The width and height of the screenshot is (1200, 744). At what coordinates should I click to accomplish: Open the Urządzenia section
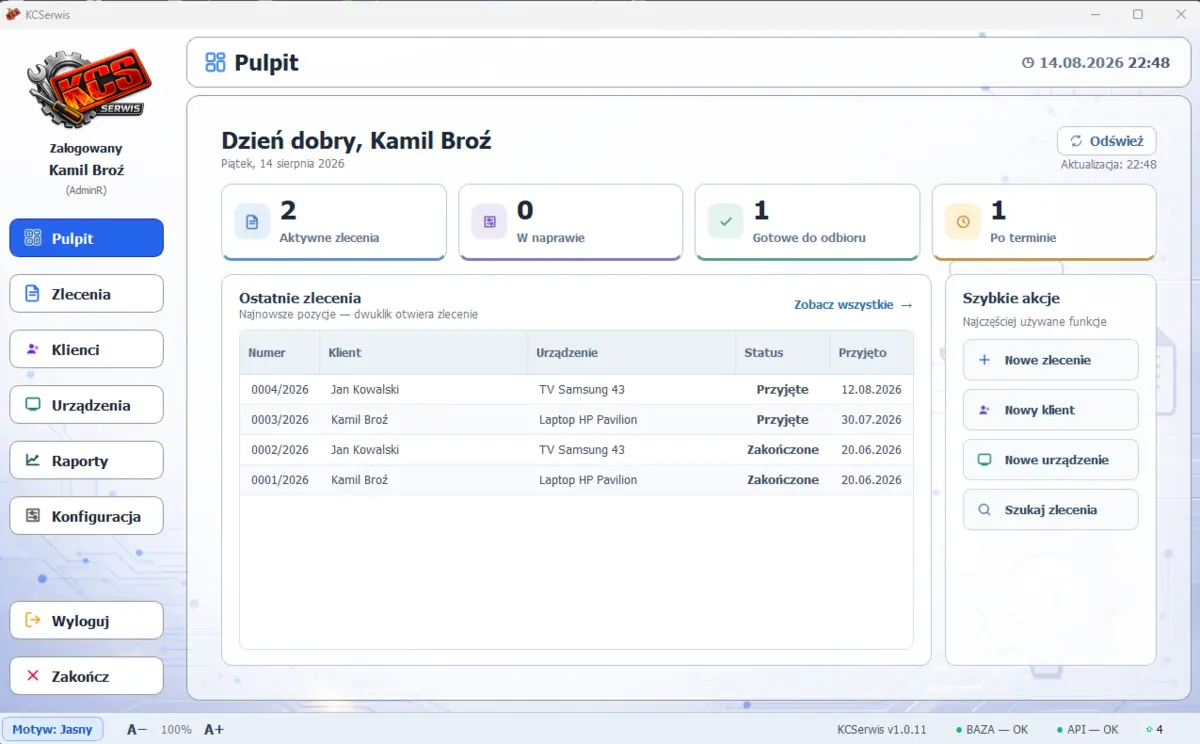[x=87, y=405]
